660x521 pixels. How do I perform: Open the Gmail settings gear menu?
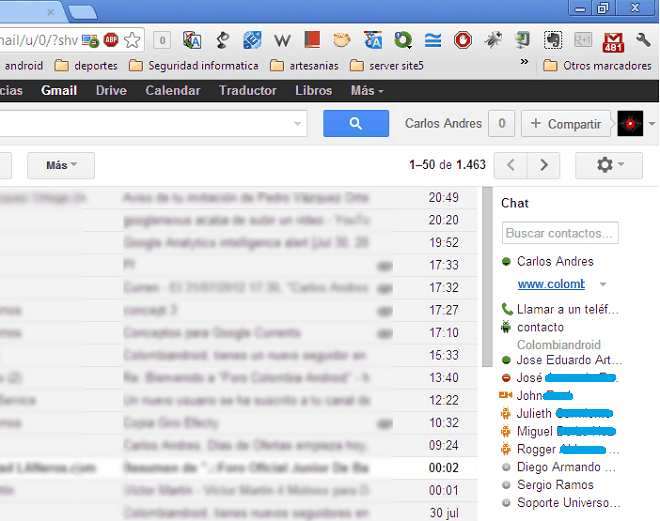(609, 165)
